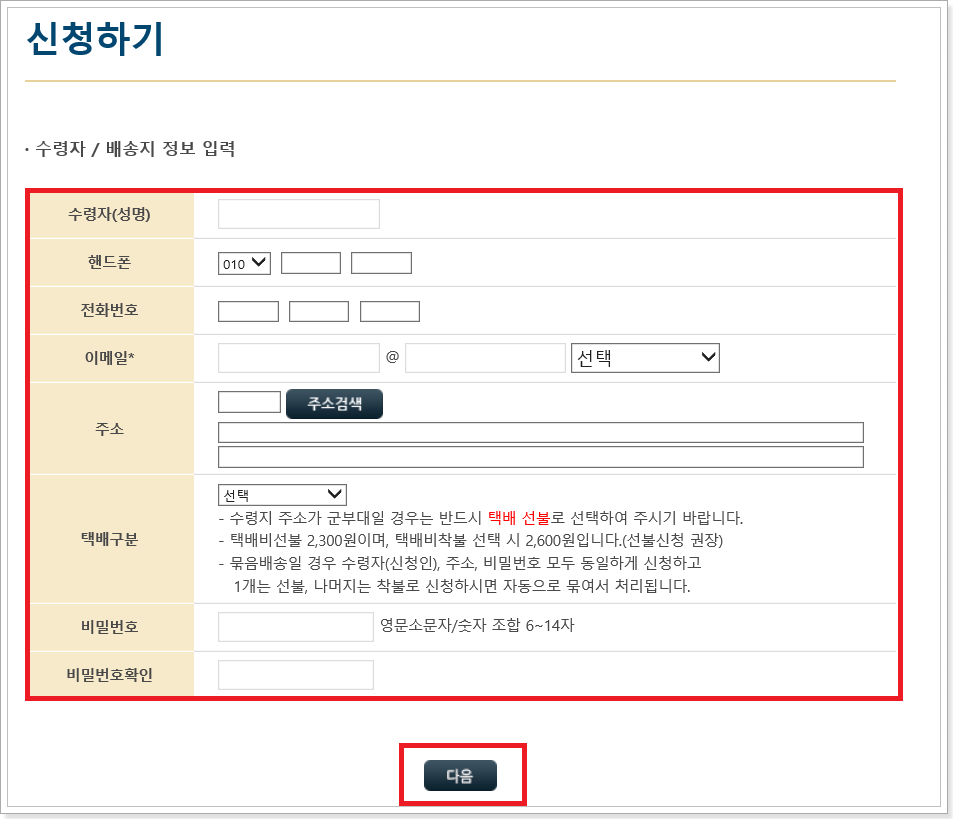
Task: Open the email domain 선택 dropdown
Action: (645, 357)
